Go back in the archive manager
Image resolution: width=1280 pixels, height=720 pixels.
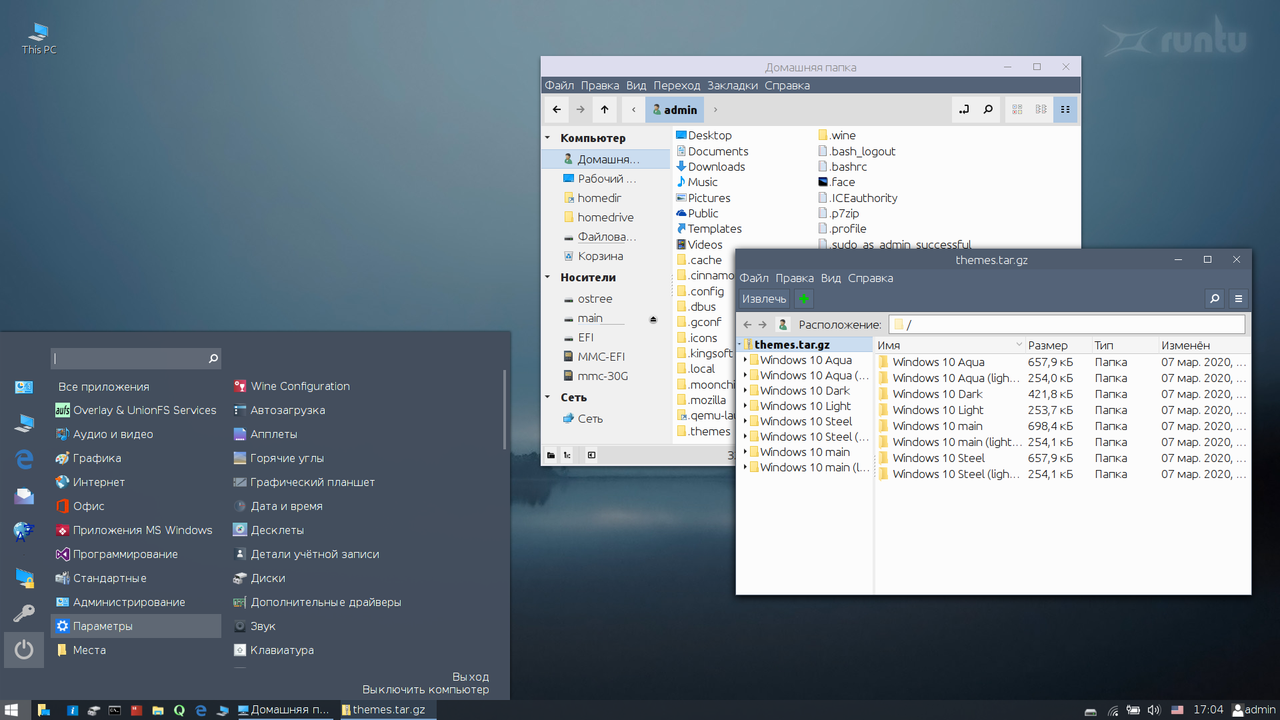point(747,325)
